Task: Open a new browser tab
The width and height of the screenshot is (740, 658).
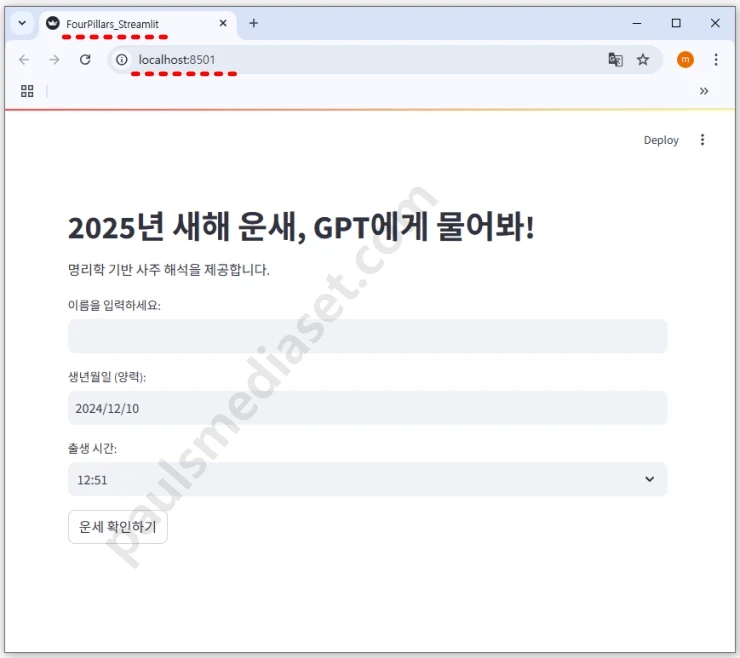Action: tap(253, 23)
